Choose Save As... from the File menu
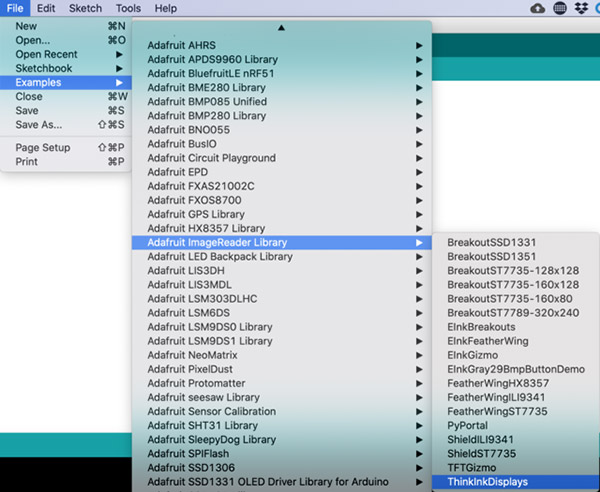The width and height of the screenshot is (600, 492). (x=66, y=125)
